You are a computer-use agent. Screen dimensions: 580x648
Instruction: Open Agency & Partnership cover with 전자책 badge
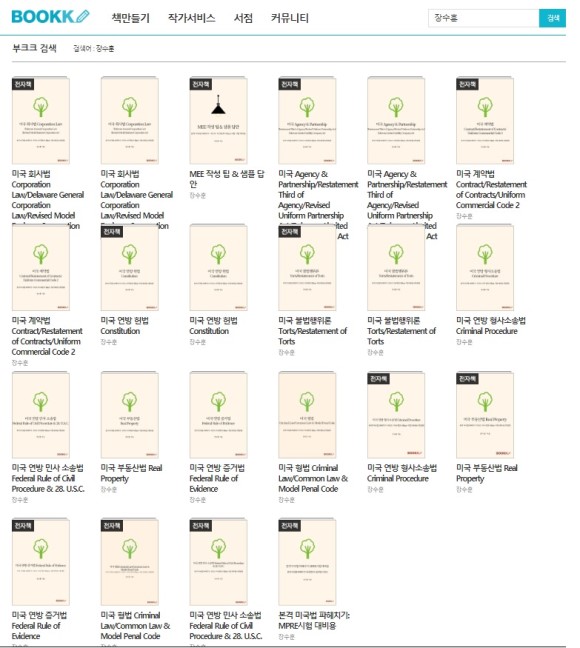(308, 120)
